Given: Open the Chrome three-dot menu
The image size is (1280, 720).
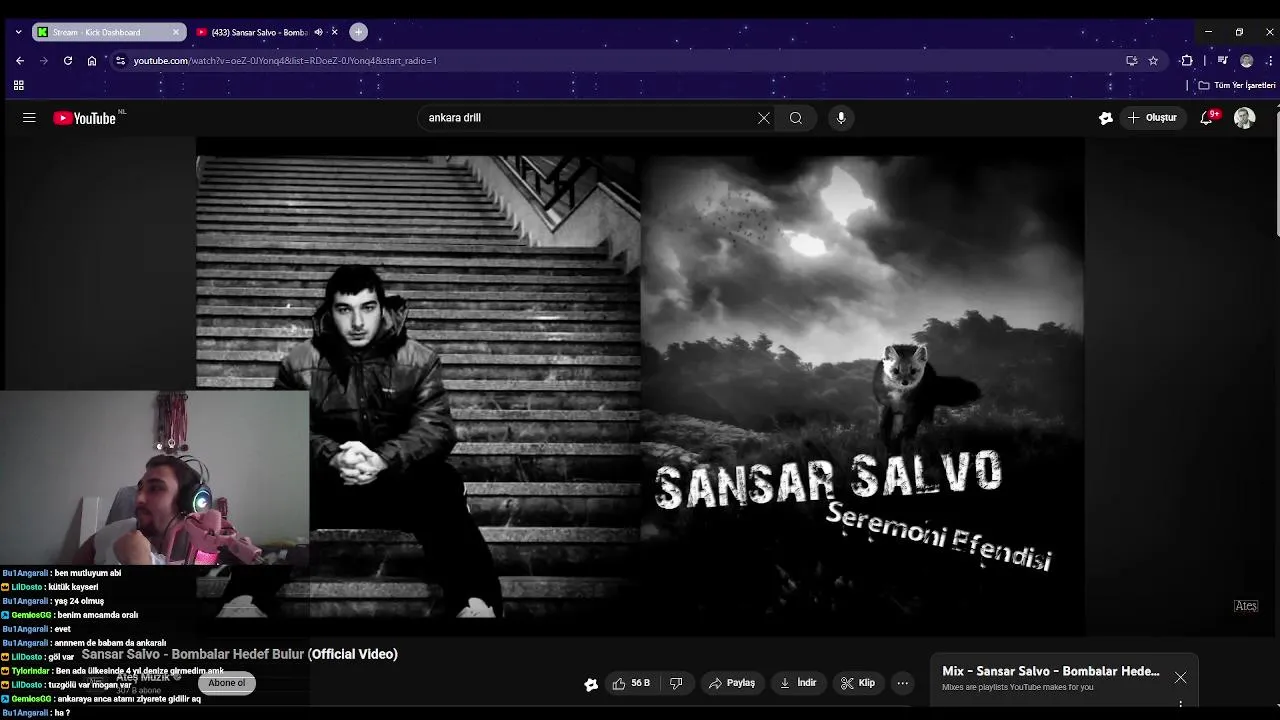Looking at the screenshot, I should tap(1269, 61).
